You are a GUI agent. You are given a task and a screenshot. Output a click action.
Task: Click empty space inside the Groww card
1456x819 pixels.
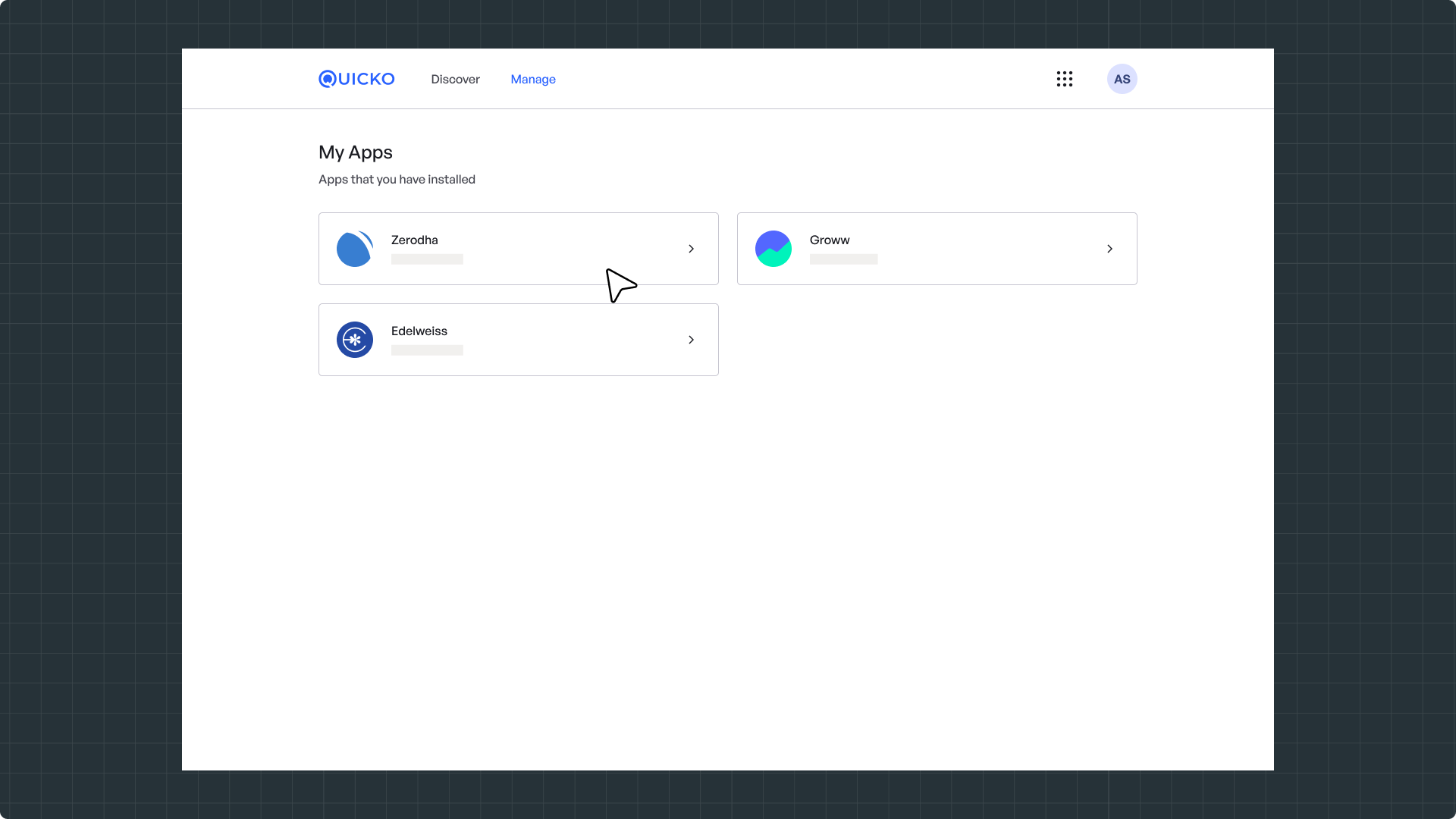click(x=986, y=249)
